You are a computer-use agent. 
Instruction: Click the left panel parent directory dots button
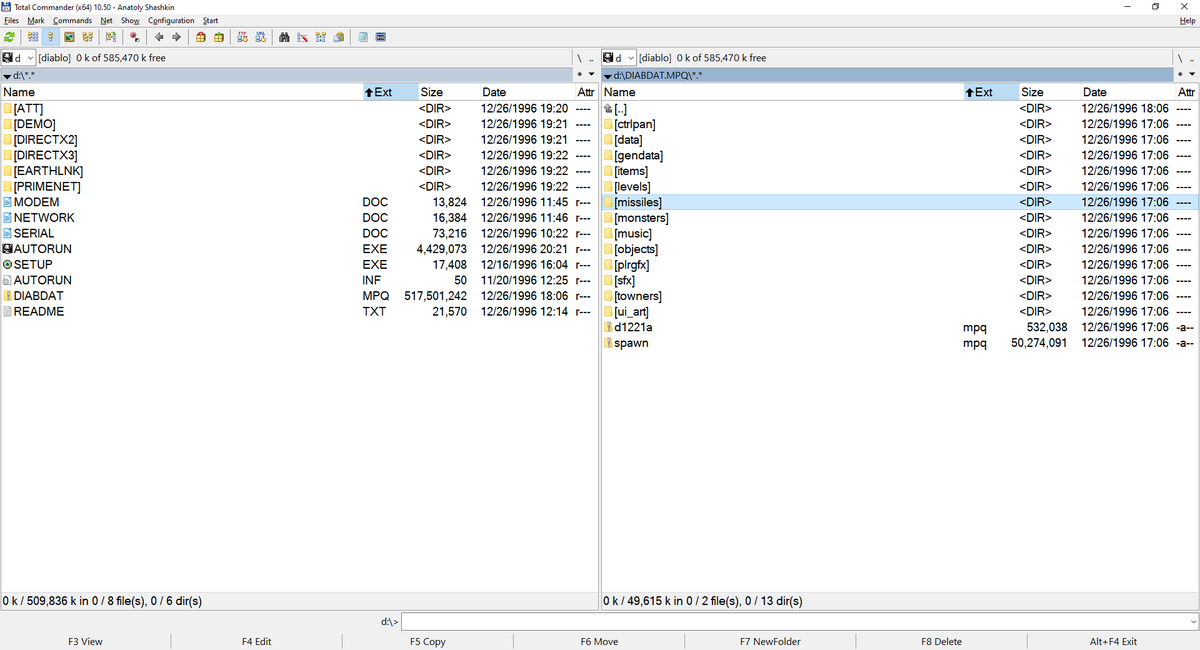click(591, 58)
